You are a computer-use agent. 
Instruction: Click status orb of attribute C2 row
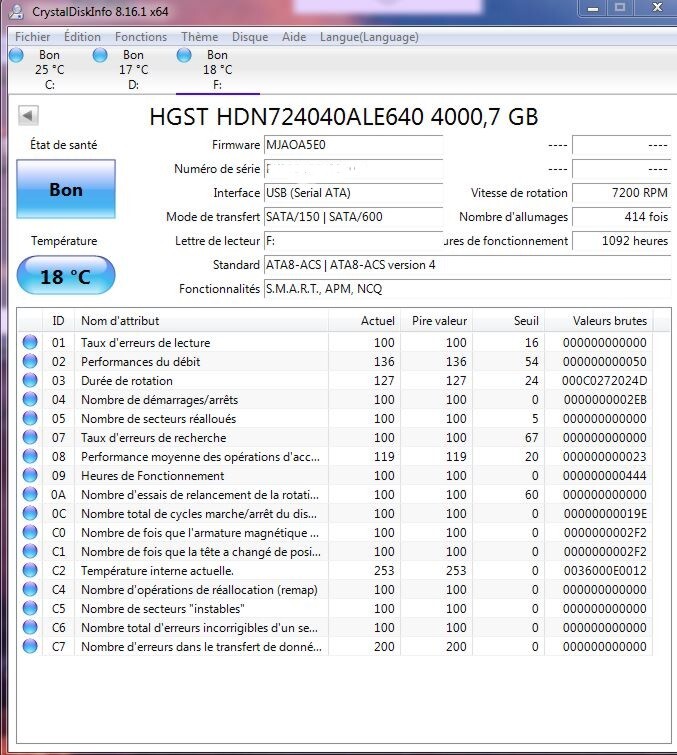[30, 570]
